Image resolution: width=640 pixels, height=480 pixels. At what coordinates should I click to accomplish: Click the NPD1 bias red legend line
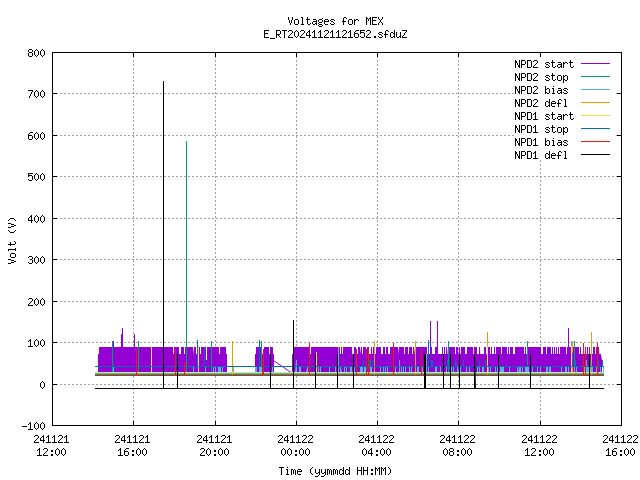pyautogui.click(x=595, y=142)
